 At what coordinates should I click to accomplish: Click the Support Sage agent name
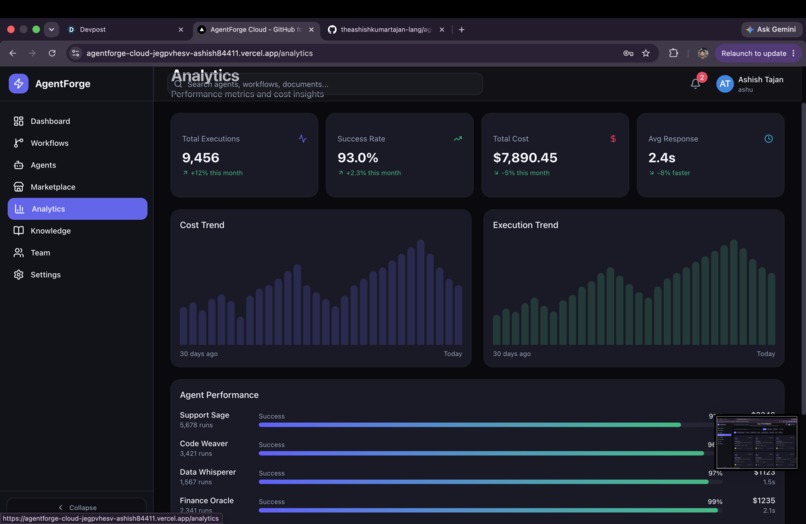(205, 415)
